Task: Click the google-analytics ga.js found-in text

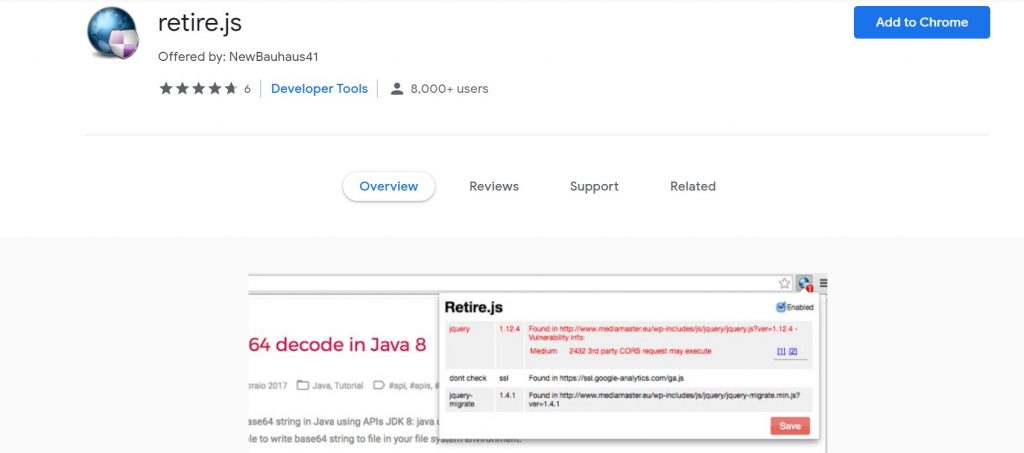Action: pyautogui.click(x=606, y=378)
